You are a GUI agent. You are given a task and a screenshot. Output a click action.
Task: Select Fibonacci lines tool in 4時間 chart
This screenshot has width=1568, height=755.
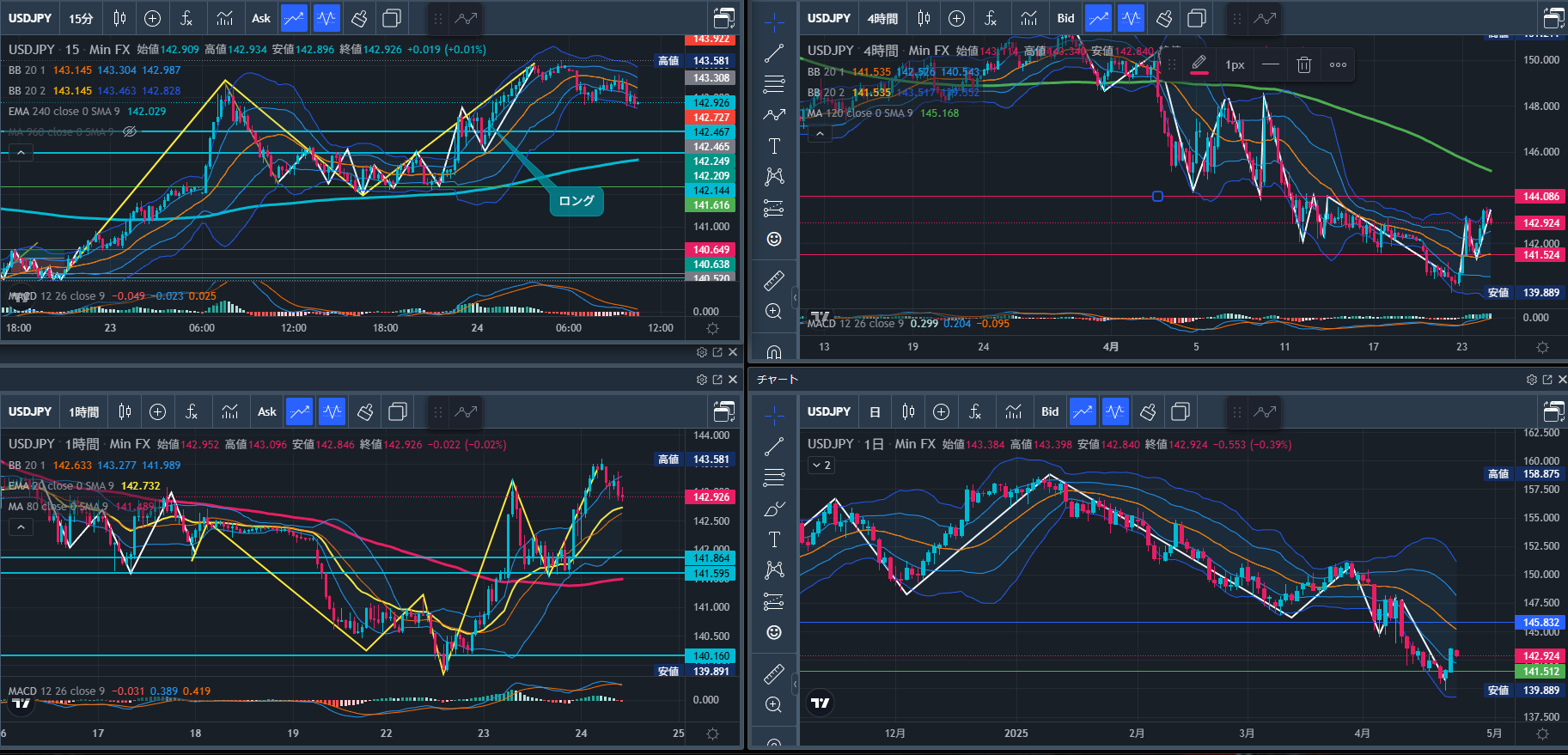tap(774, 84)
